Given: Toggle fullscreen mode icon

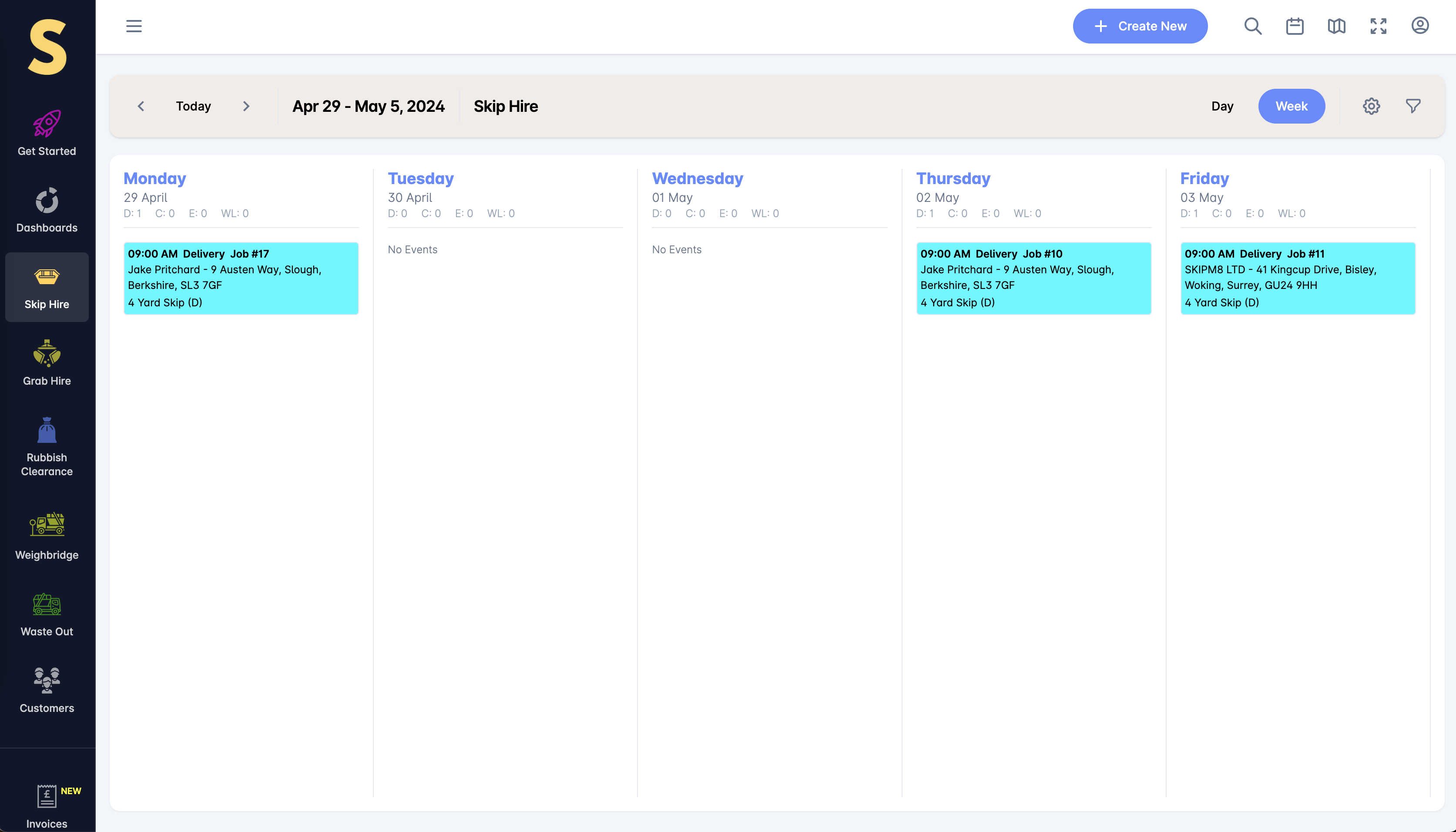Looking at the screenshot, I should pos(1378,26).
